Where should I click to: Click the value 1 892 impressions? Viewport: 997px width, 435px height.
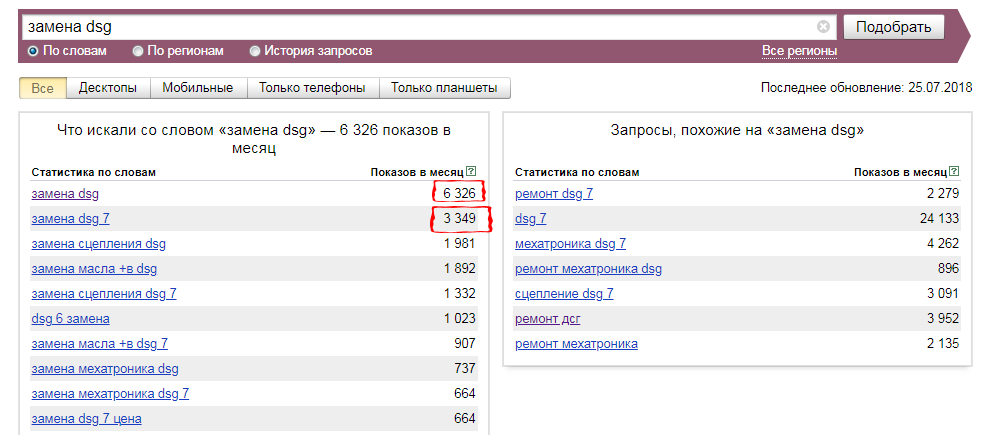[x=460, y=269]
